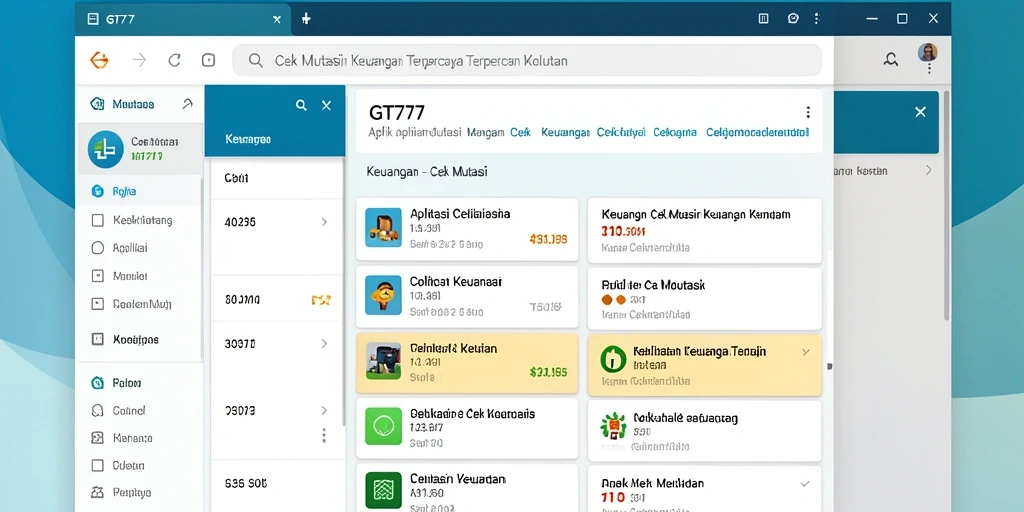The width and height of the screenshot is (1024, 512).
Task: Expand the Ketibatan Keuanga Tenajn card
Action: (805, 352)
